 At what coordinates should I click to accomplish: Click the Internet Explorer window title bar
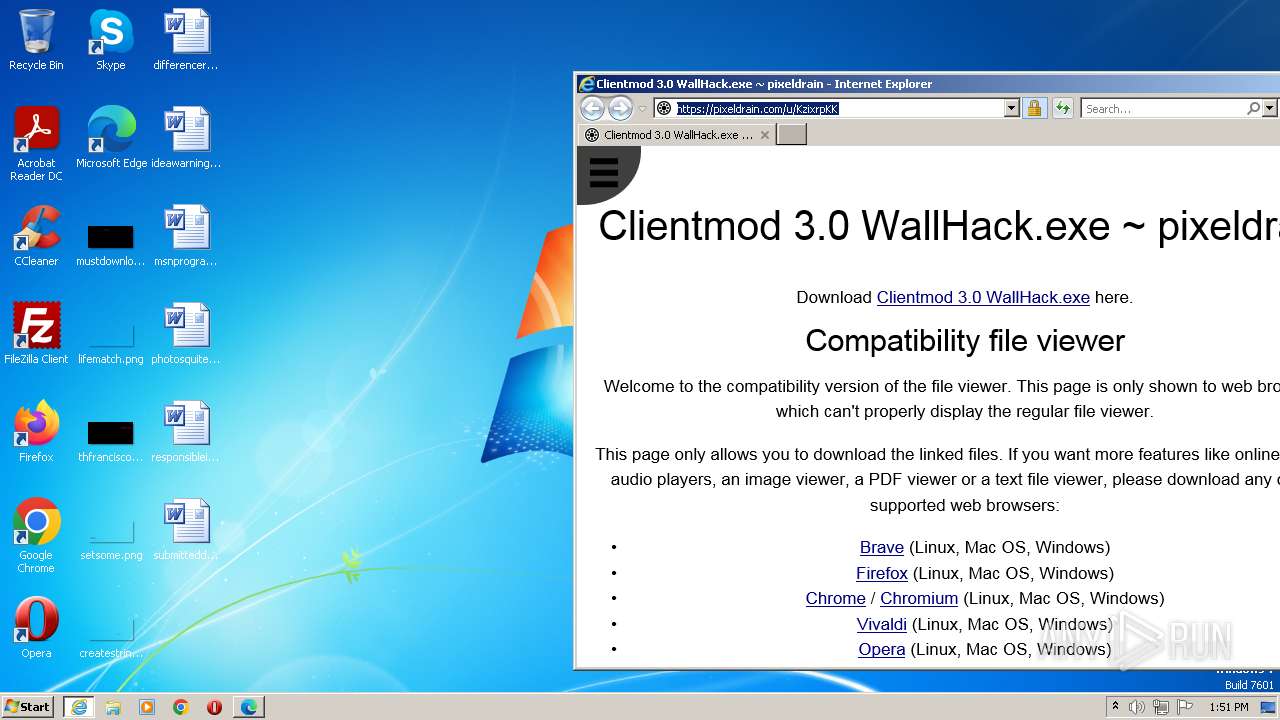coord(927,84)
